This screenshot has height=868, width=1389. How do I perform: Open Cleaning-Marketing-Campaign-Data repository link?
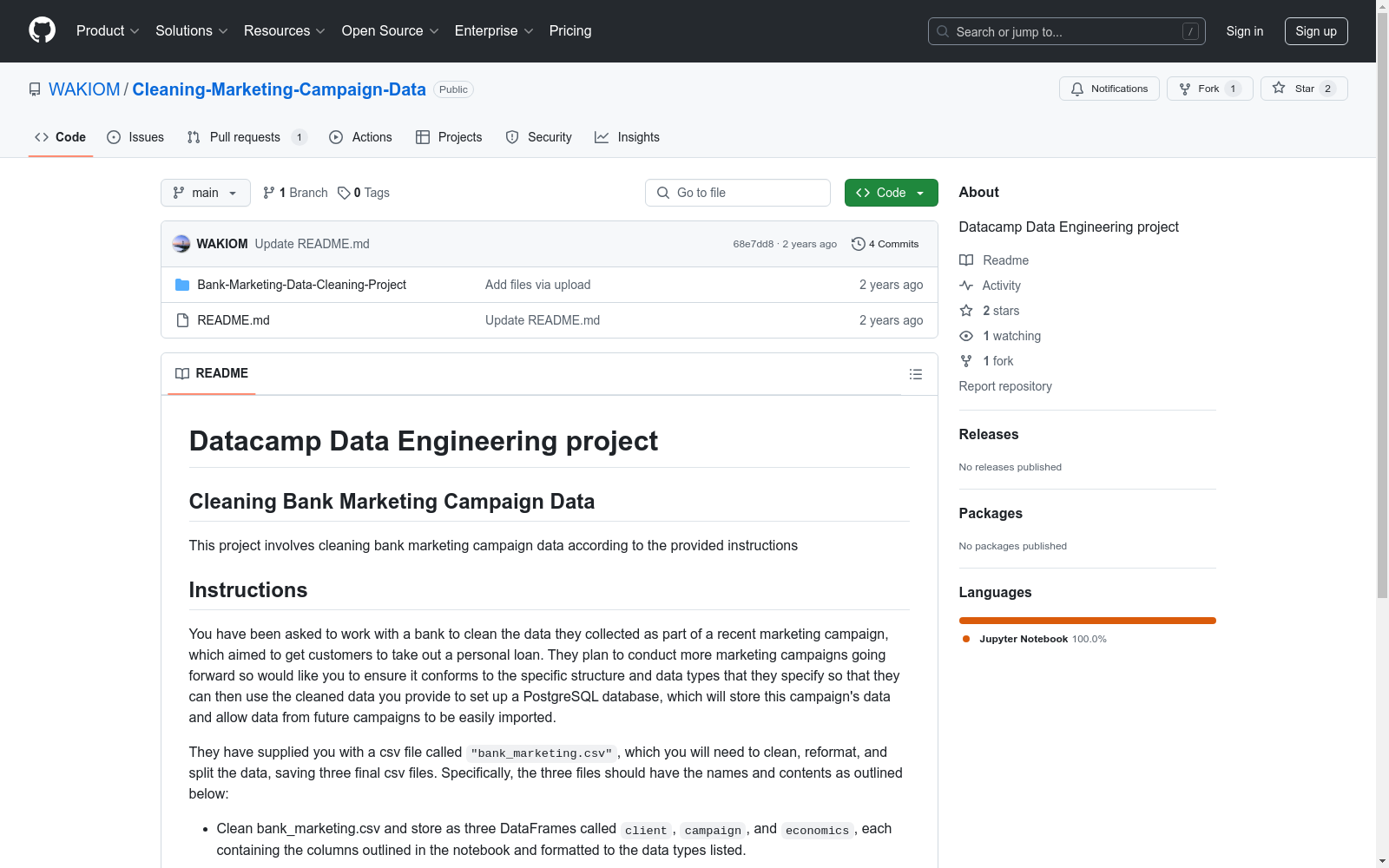point(279,89)
